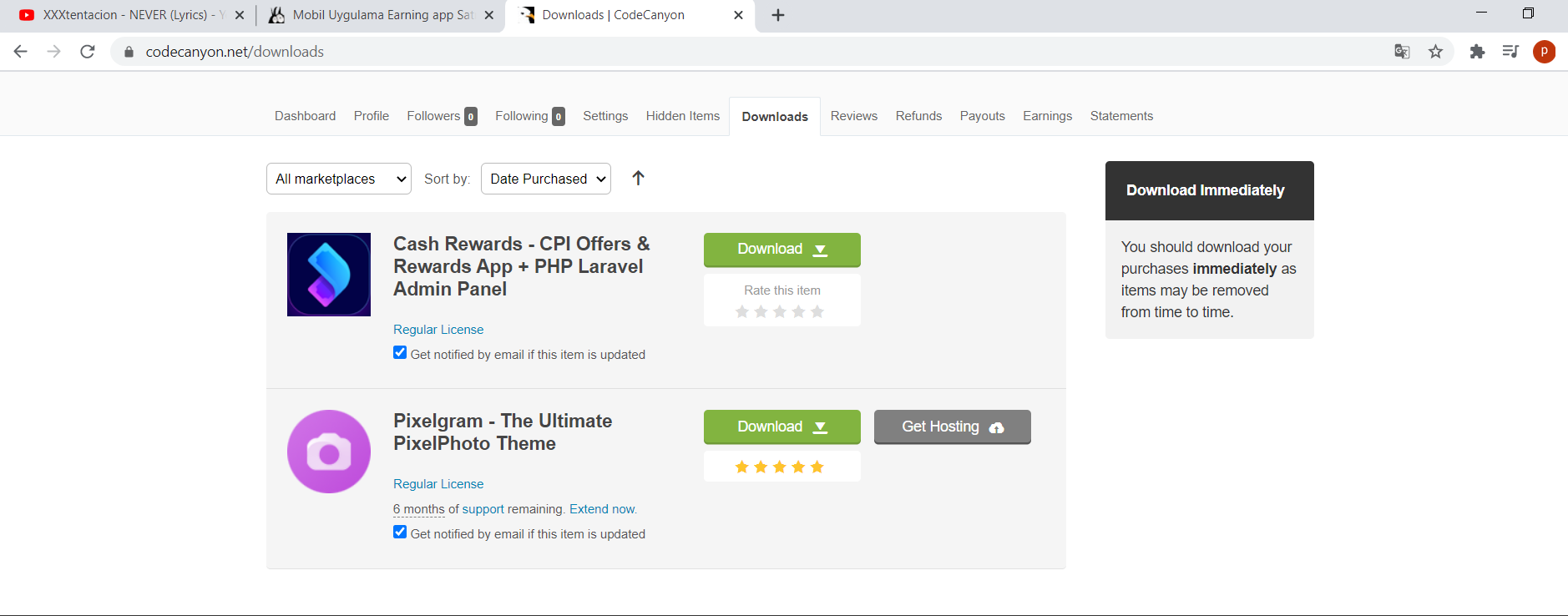Bookmark this page with the star
This screenshot has width=1568, height=616.
pos(1435,52)
